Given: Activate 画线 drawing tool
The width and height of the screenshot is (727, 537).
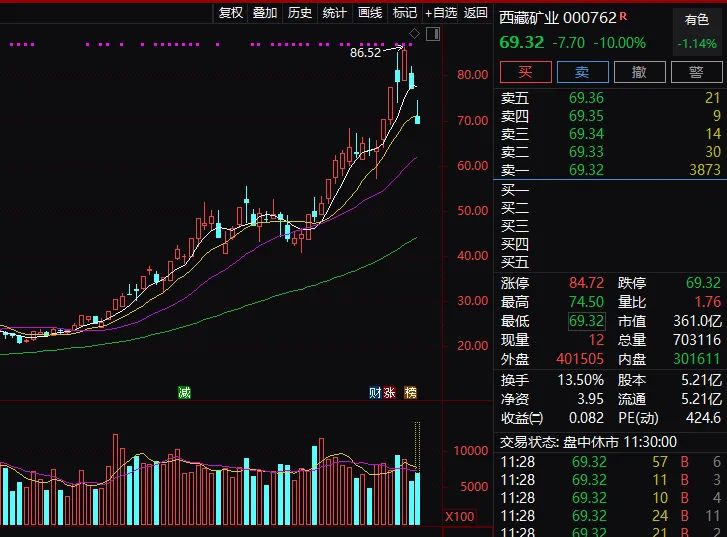Looking at the screenshot, I should click(370, 13).
